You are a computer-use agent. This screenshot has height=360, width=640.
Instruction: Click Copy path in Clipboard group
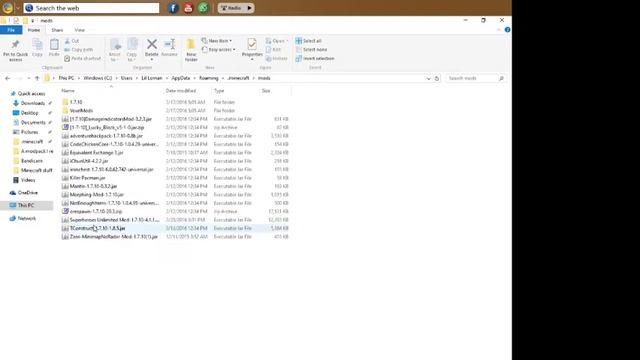coord(79,50)
